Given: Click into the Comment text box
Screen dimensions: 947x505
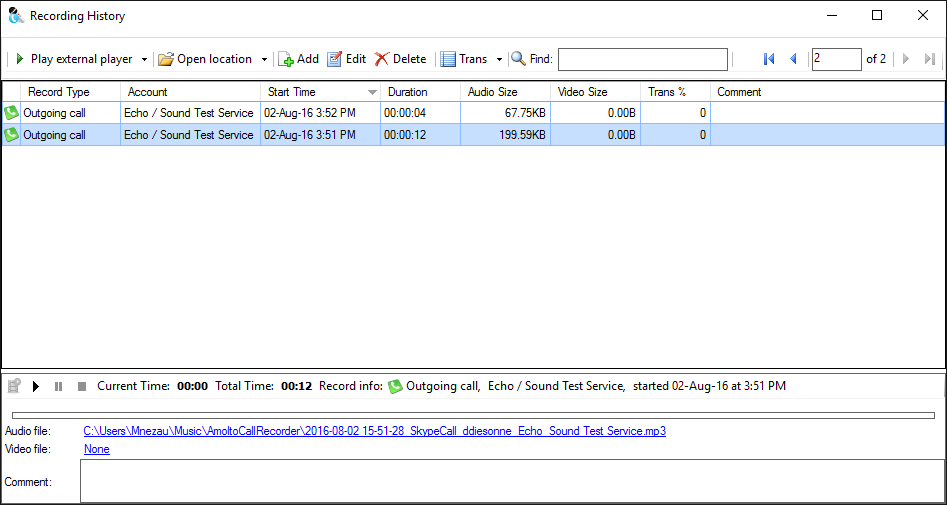Looking at the screenshot, I should click(x=512, y=481).
